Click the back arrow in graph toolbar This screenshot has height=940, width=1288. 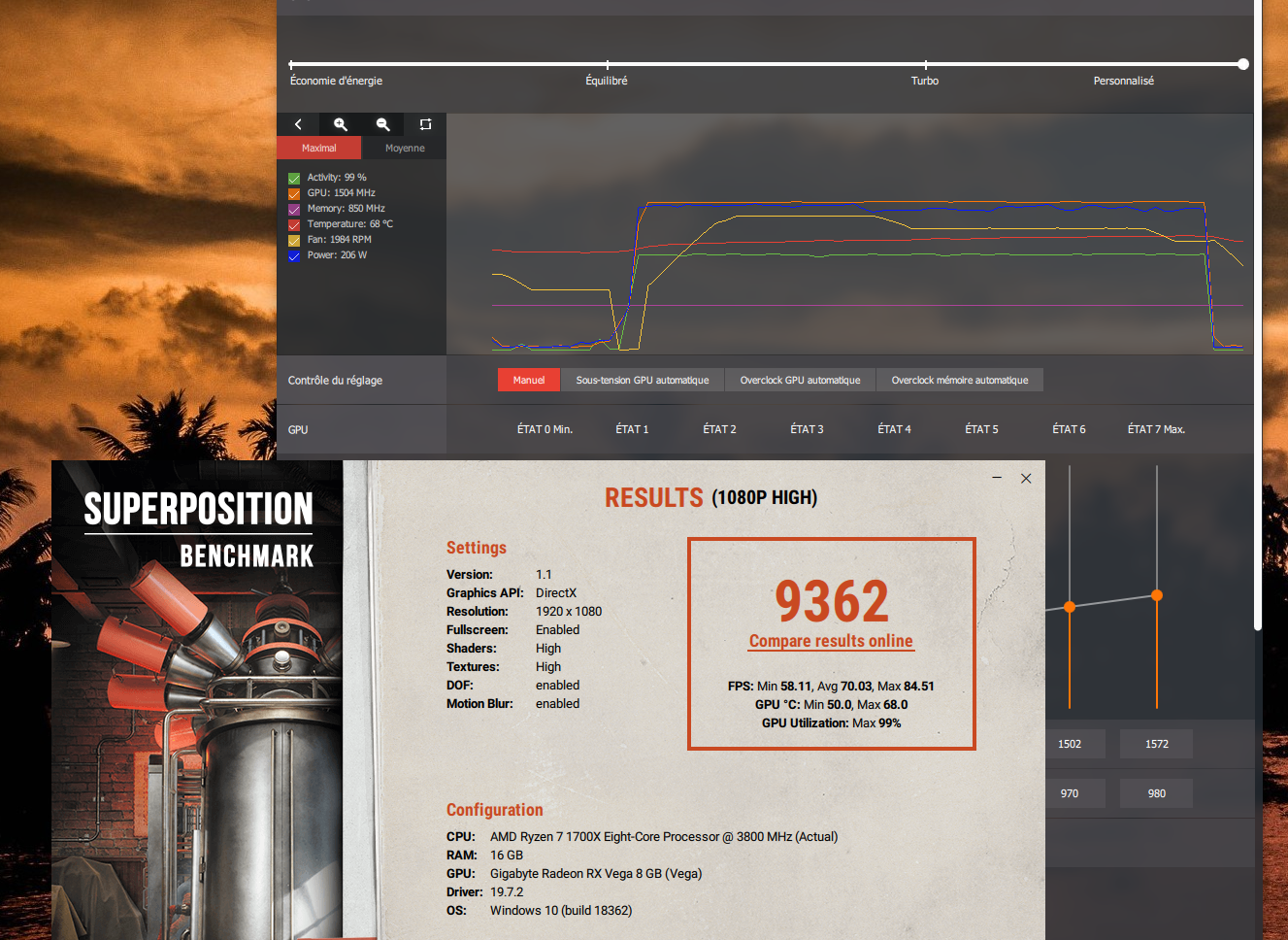pos(298,124)
